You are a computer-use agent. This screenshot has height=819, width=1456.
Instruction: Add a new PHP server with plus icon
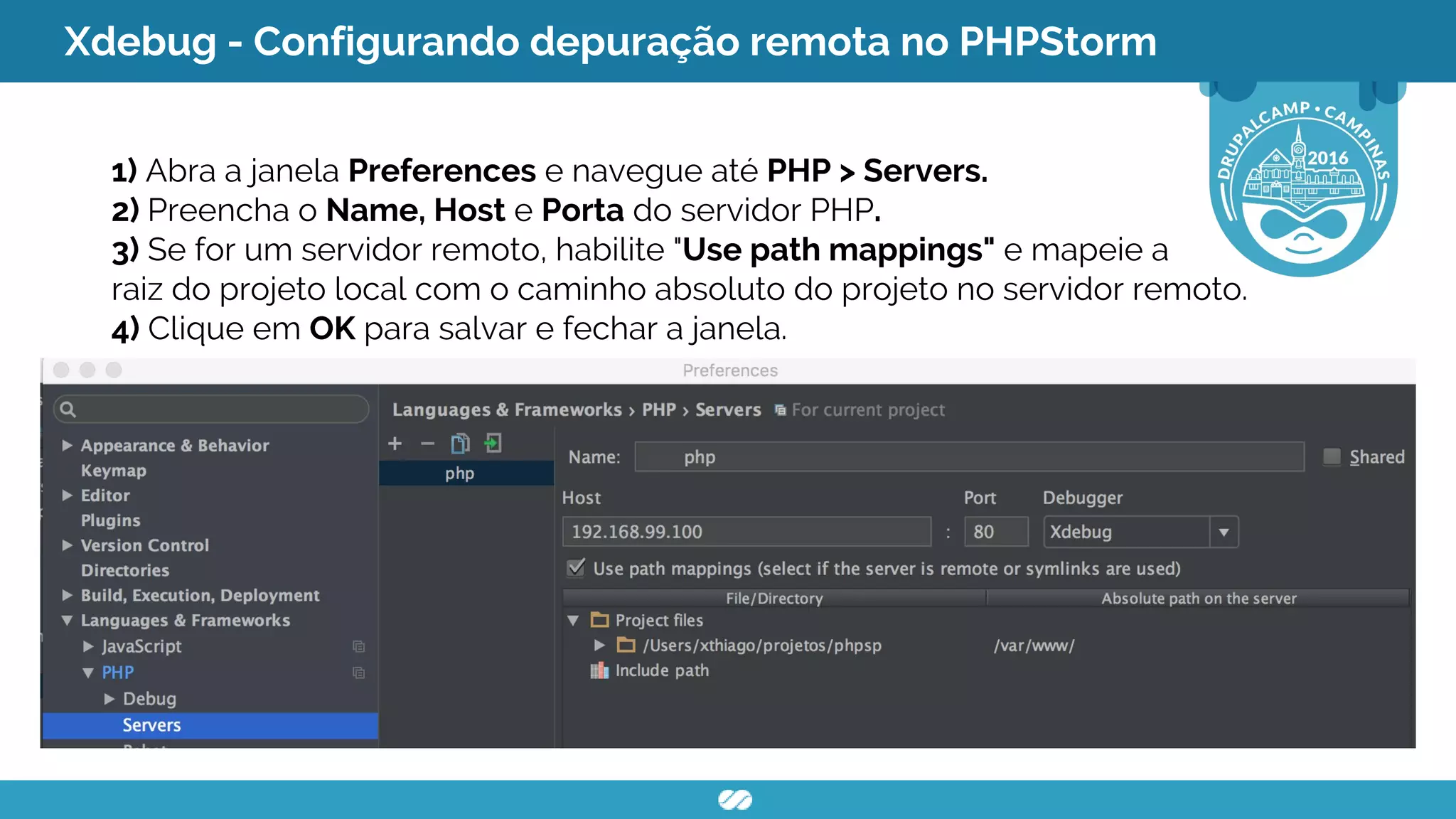point(395,444)
